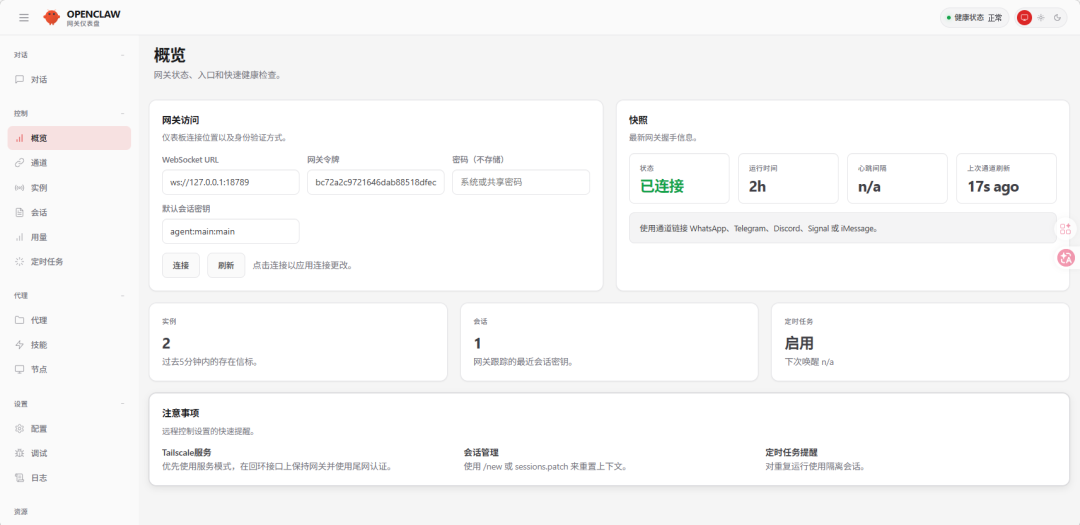1080x525 pixels.
Task: Open 调试 debug bug icon
Action: (20, 453)
